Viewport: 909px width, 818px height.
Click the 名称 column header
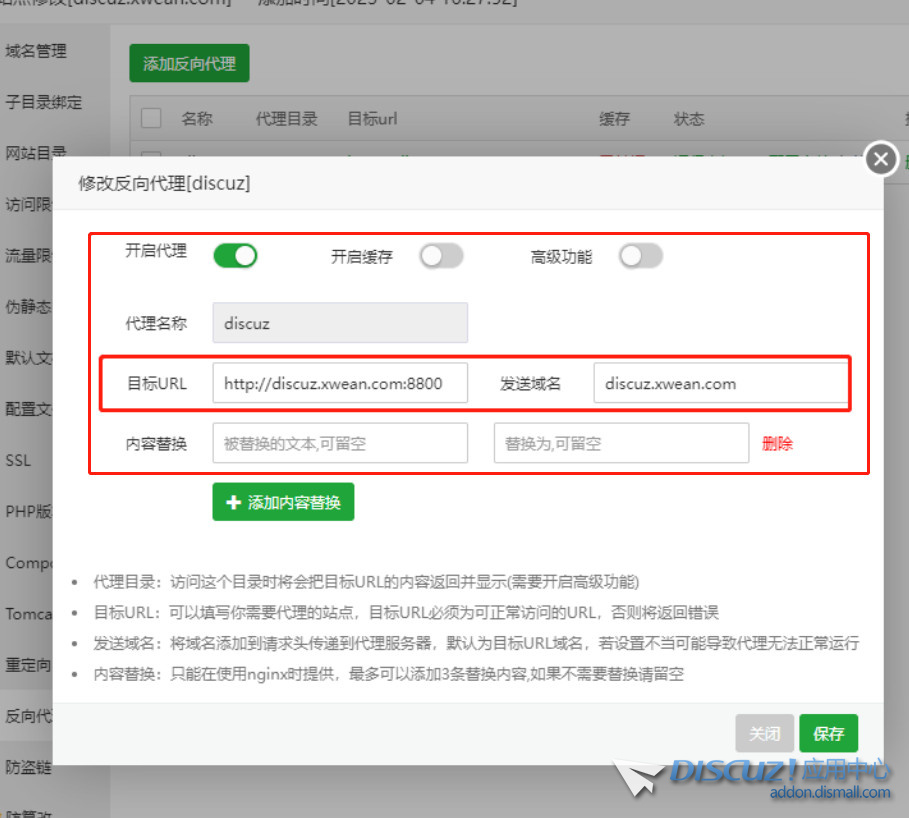coord(197,119)
